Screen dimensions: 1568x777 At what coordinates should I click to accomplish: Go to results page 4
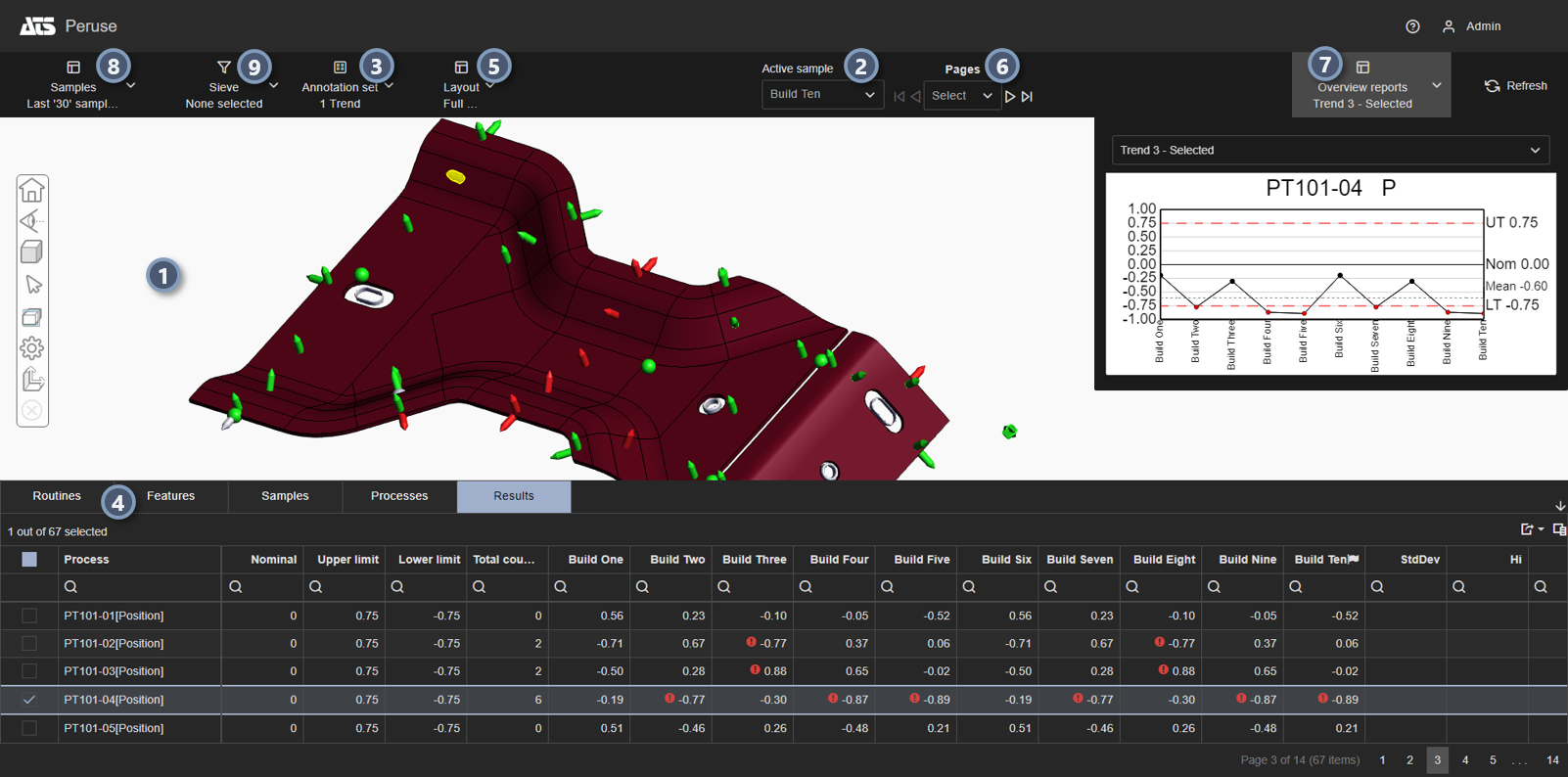(x=1465, y=760)
